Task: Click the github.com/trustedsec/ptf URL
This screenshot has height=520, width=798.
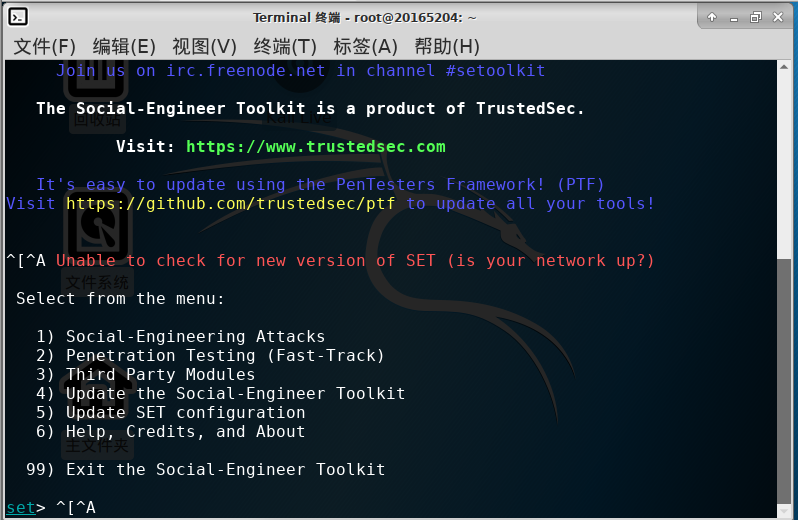Action: (x=231, y=204)
